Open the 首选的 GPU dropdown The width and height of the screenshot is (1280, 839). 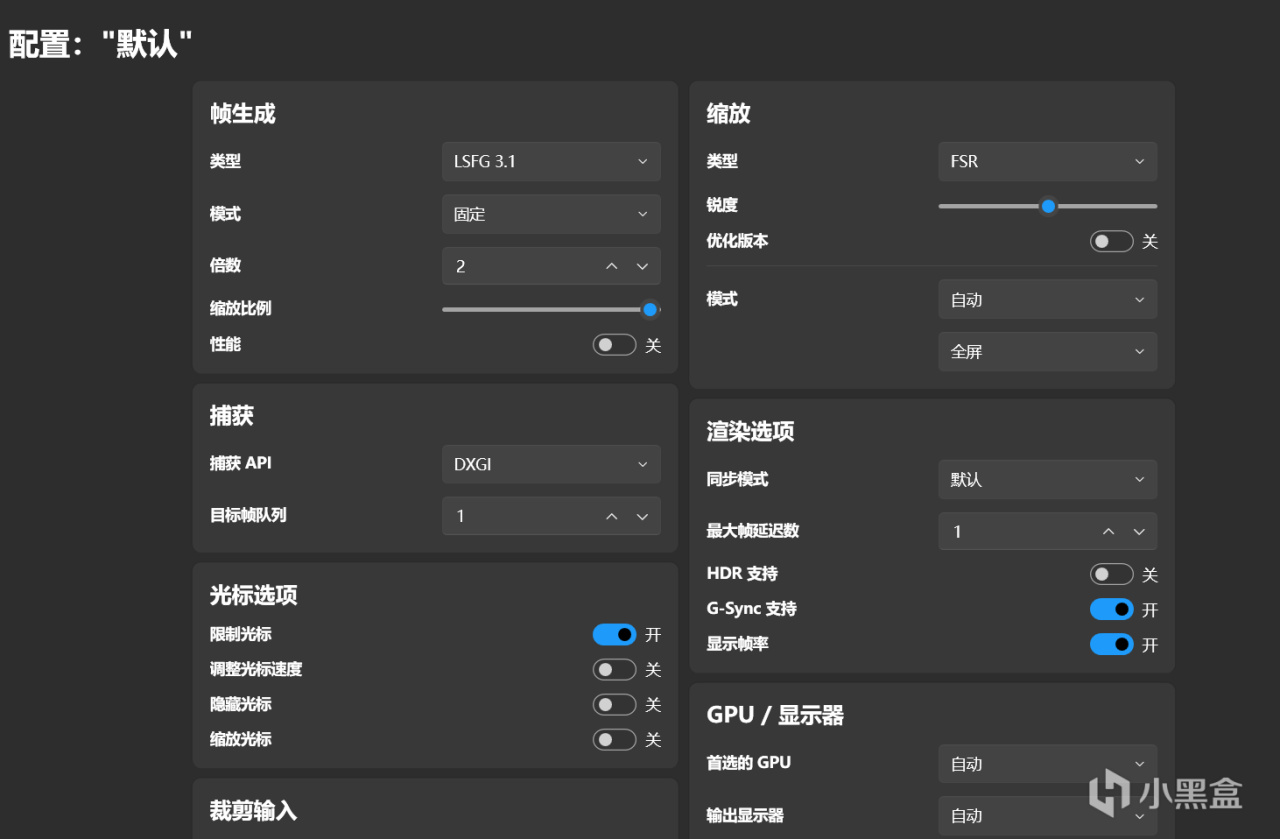(1047, 763)
